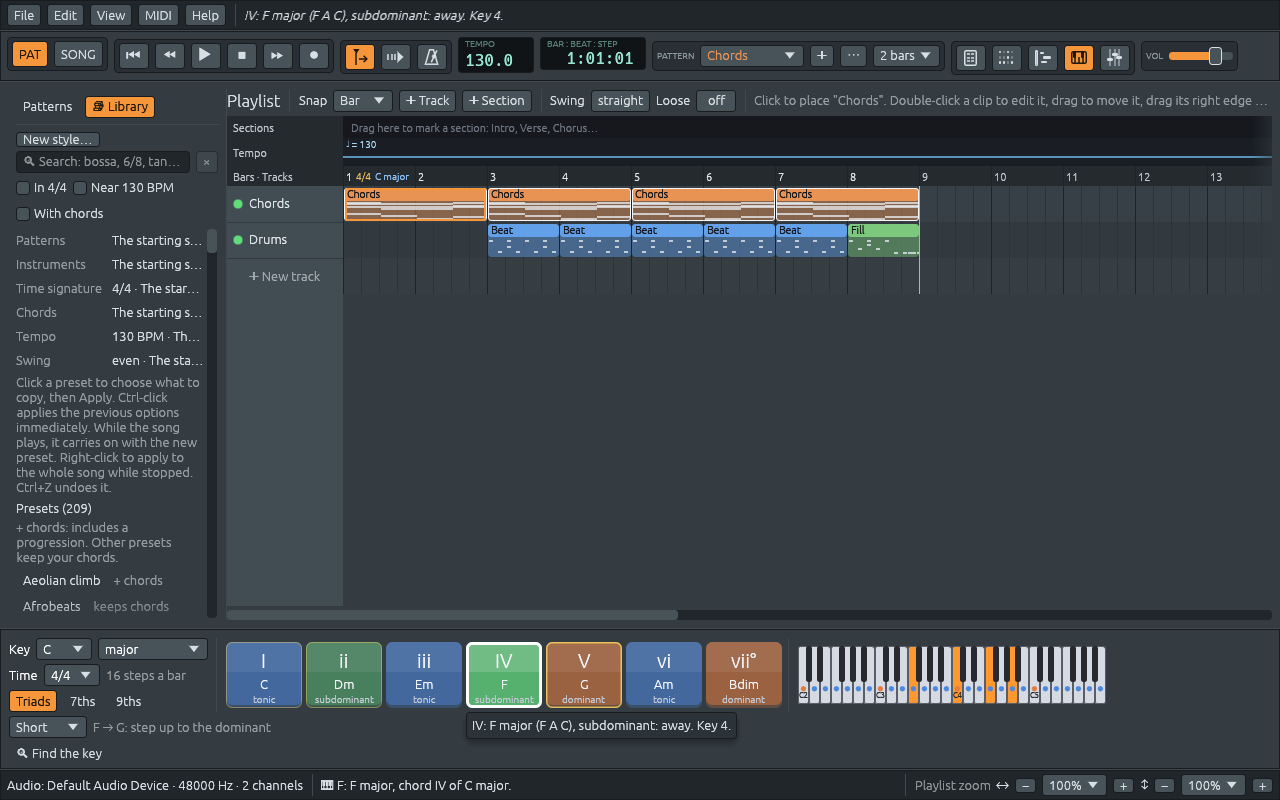Toggle the metronome icon
This screenshot has width=1280, height=800.
[x=432, y=57]
